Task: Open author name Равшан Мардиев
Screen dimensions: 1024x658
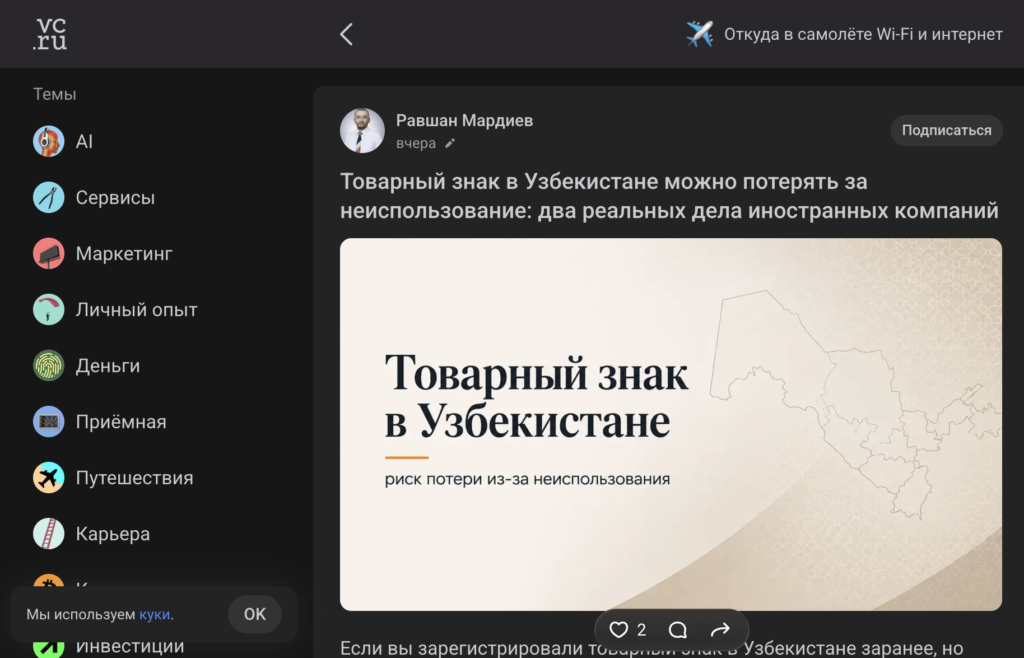Action: pos(464,121)
